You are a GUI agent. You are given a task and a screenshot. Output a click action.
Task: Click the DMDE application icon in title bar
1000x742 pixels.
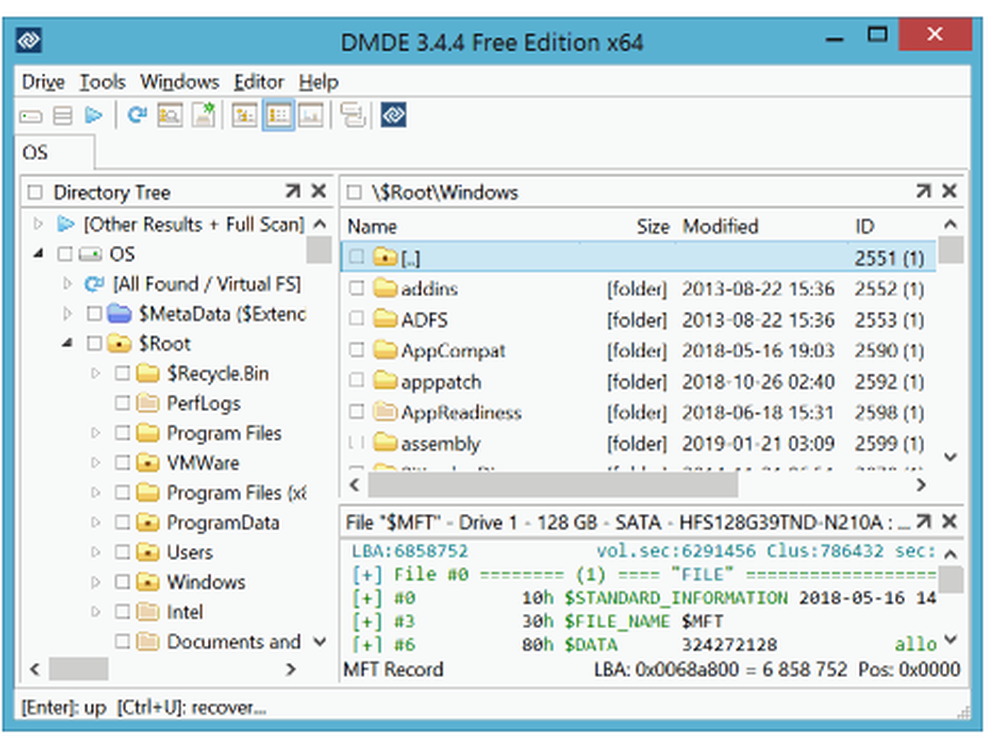(29, 41)
